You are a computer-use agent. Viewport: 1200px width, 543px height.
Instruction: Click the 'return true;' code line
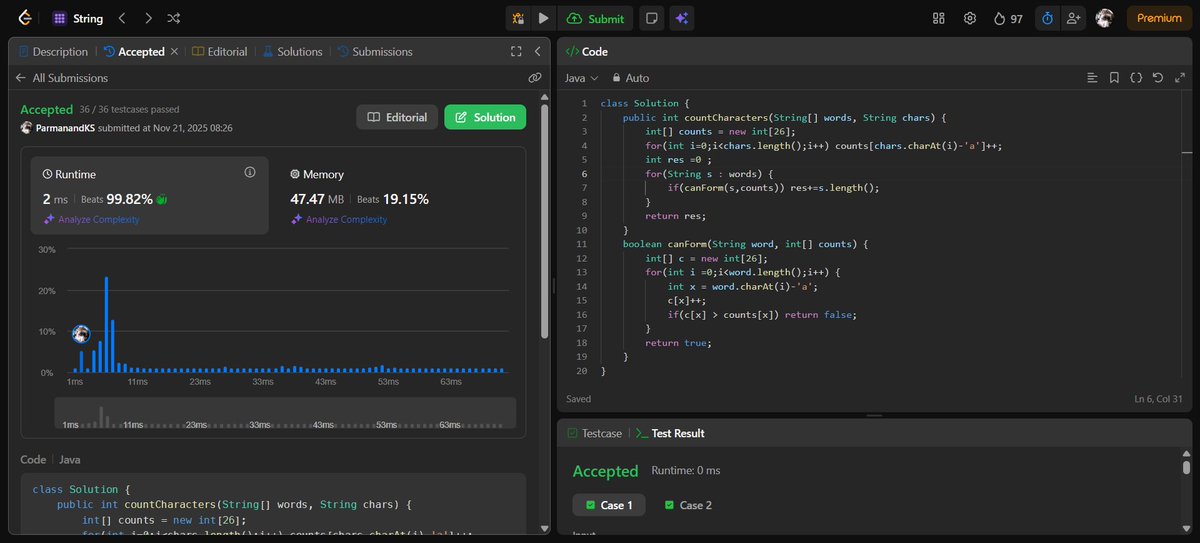pos(678,343)
